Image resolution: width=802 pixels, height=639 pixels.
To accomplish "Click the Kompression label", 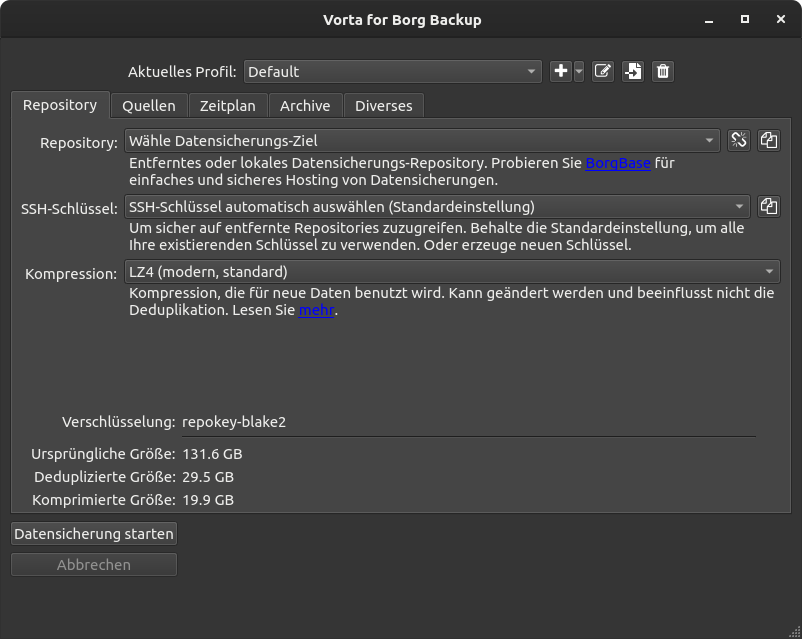I will coord(71,274).
